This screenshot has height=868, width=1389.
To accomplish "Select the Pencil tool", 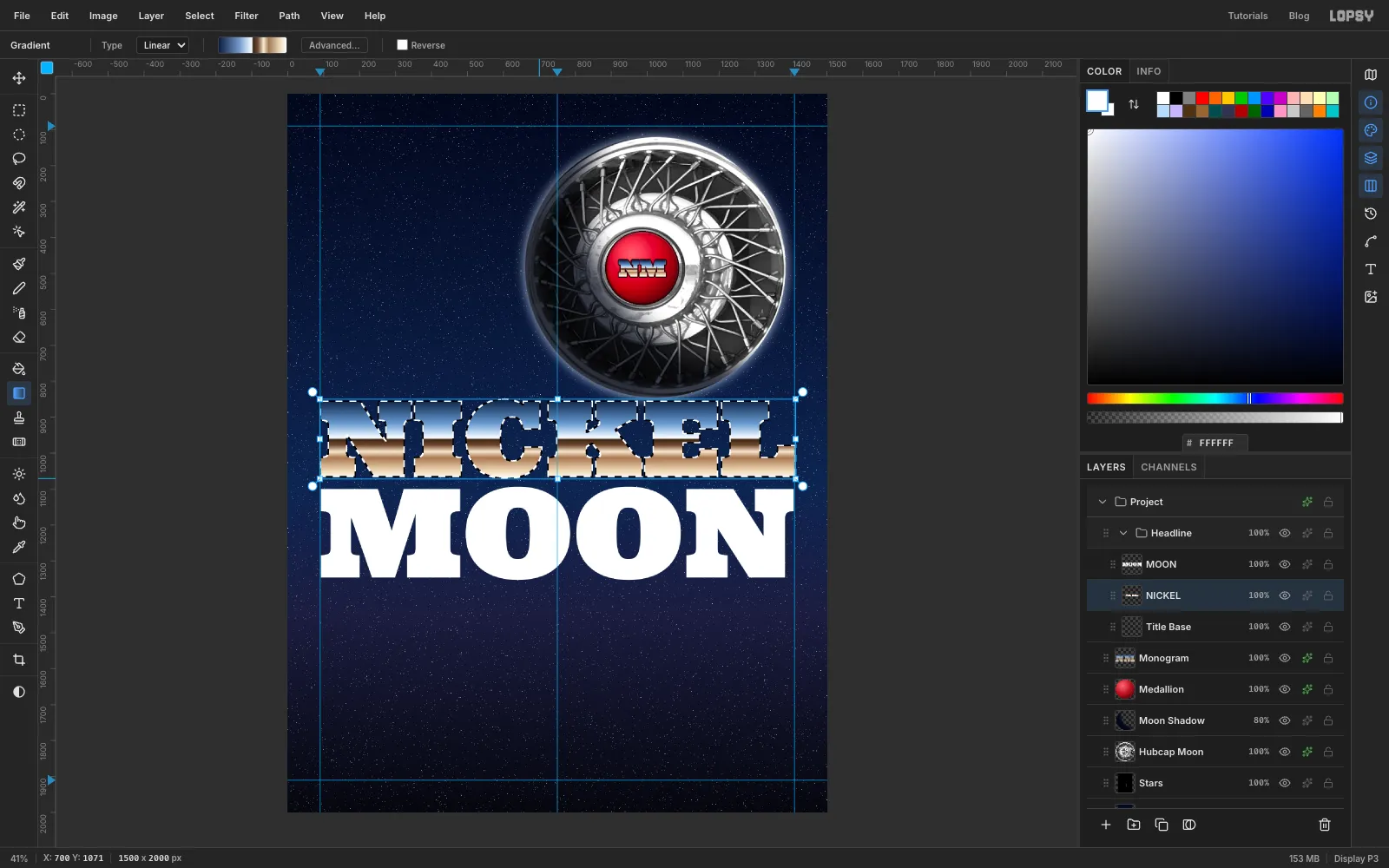I will point(19,288).
